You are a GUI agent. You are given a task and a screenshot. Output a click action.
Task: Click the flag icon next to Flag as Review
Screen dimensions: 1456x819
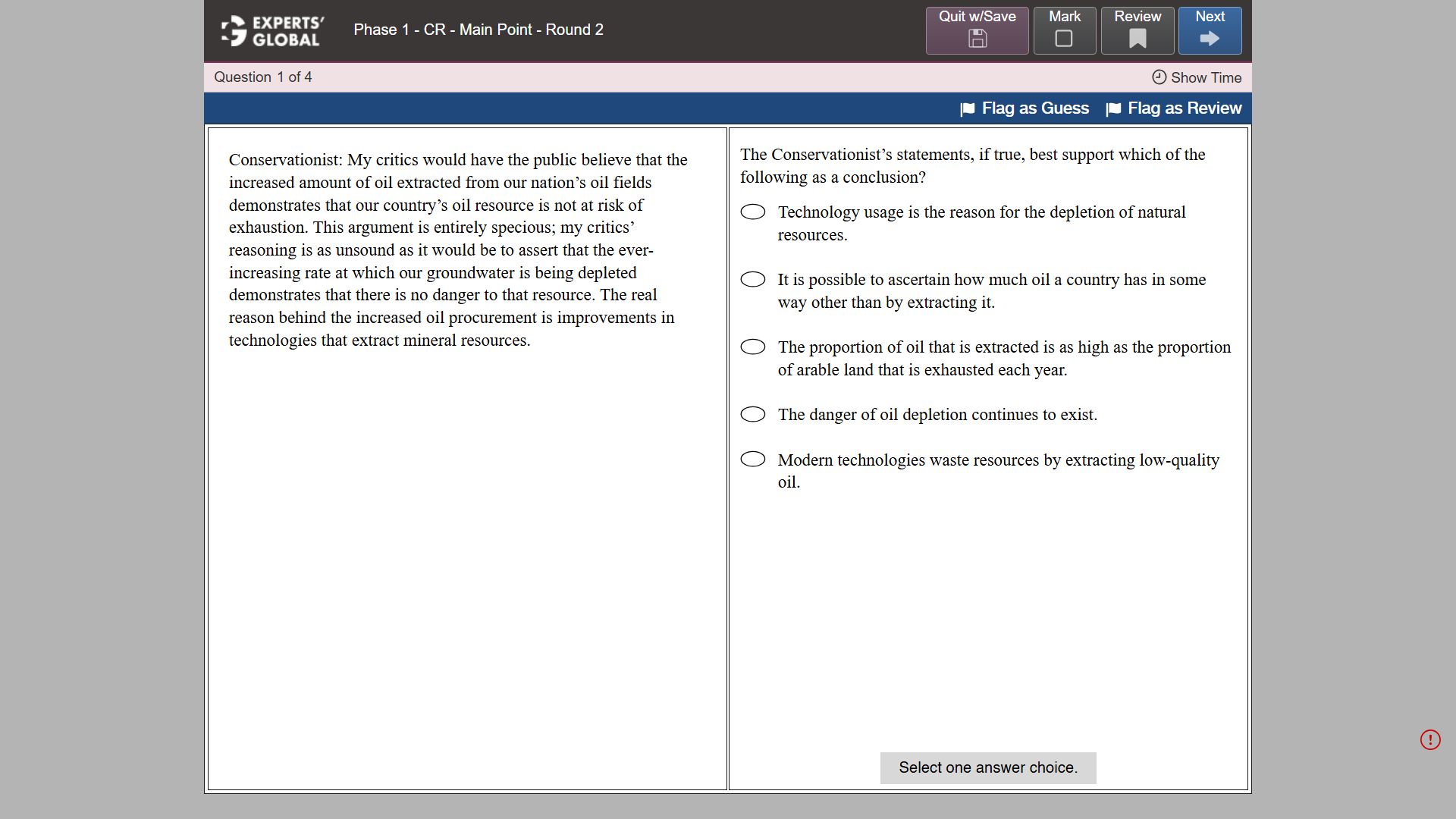coord(1114,108)
